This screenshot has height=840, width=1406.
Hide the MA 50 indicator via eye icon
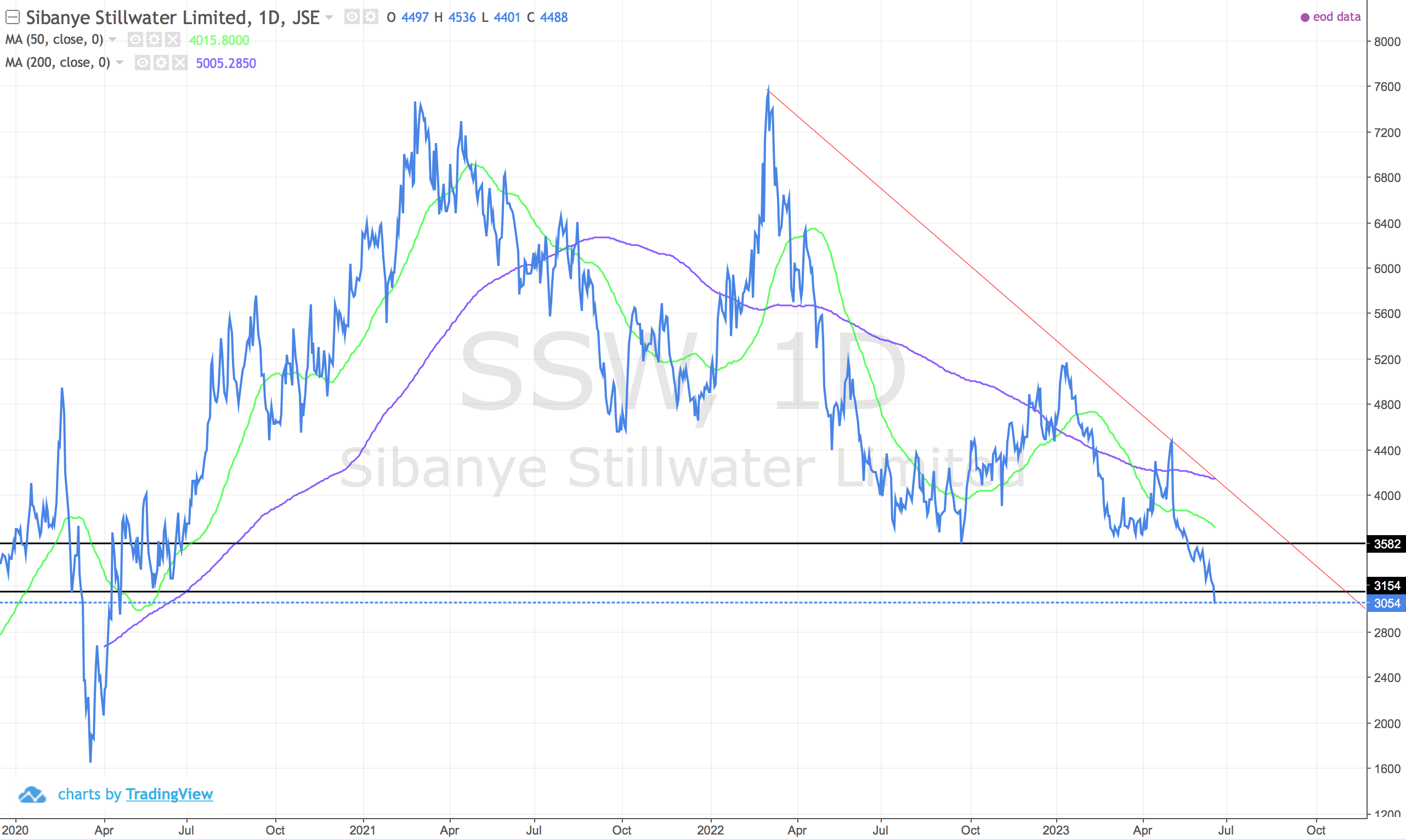tap(135, 39)
